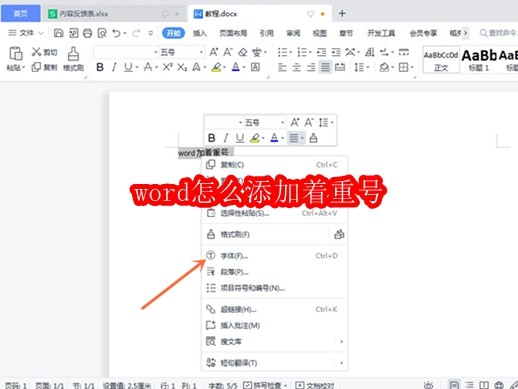Viewport: 518px width, 389px height.
Task: Select justify alignment in ribbon
Action: (325, 67)
